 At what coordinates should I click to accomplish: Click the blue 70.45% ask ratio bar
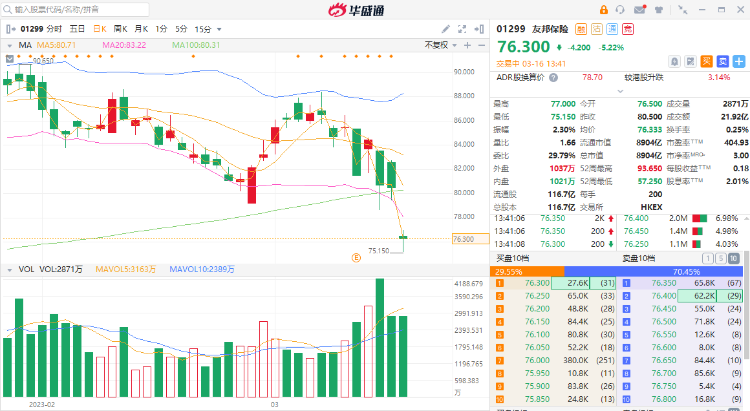coord(653,271)
